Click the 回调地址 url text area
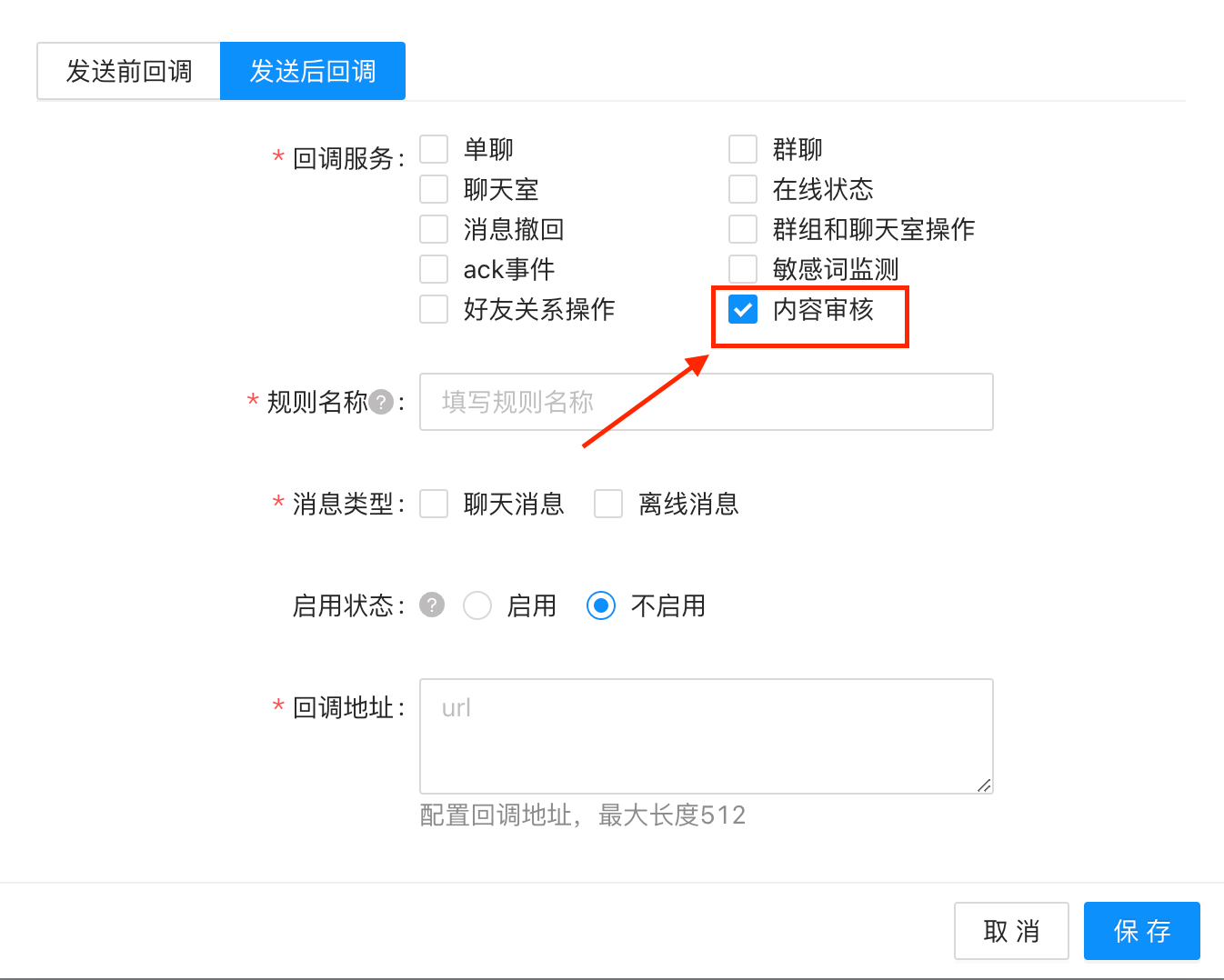The height and width of the screenshot is (980, 1224). [707, 736]
